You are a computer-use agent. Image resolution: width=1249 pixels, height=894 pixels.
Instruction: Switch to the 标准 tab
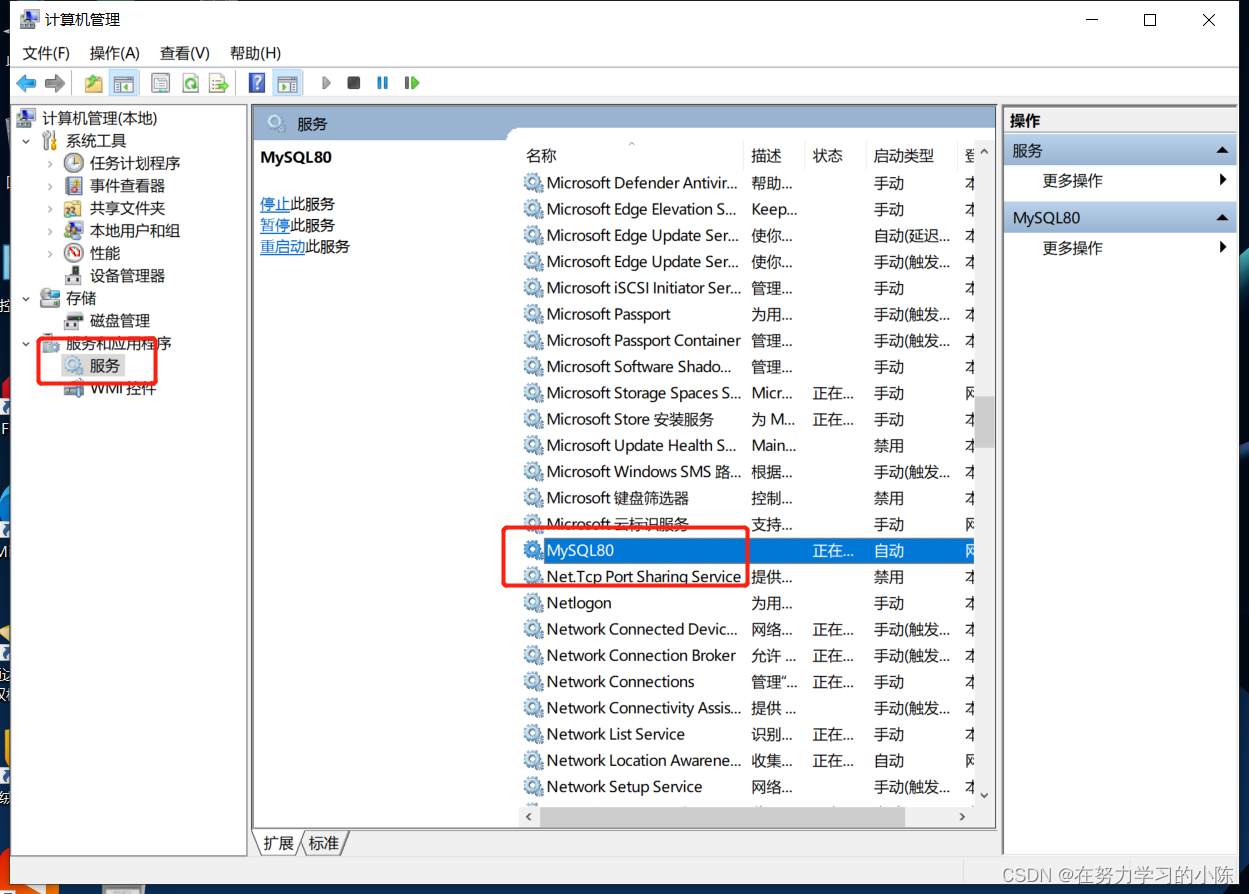[322, 843]
